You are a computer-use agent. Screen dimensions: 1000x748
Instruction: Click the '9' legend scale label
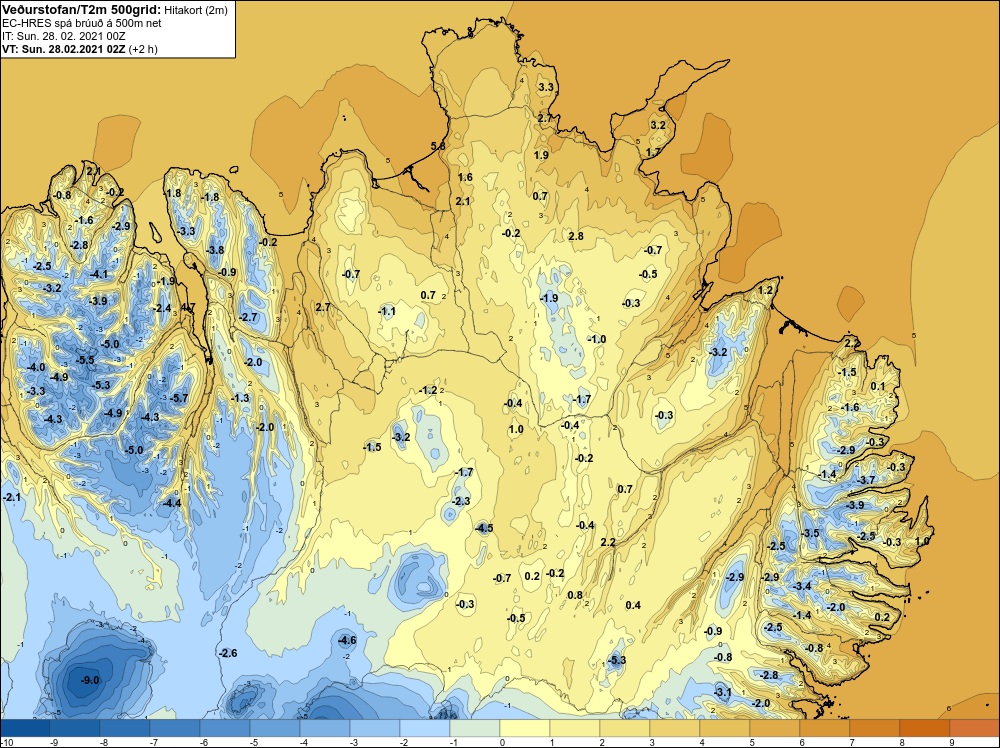click(x=952, y=742)
